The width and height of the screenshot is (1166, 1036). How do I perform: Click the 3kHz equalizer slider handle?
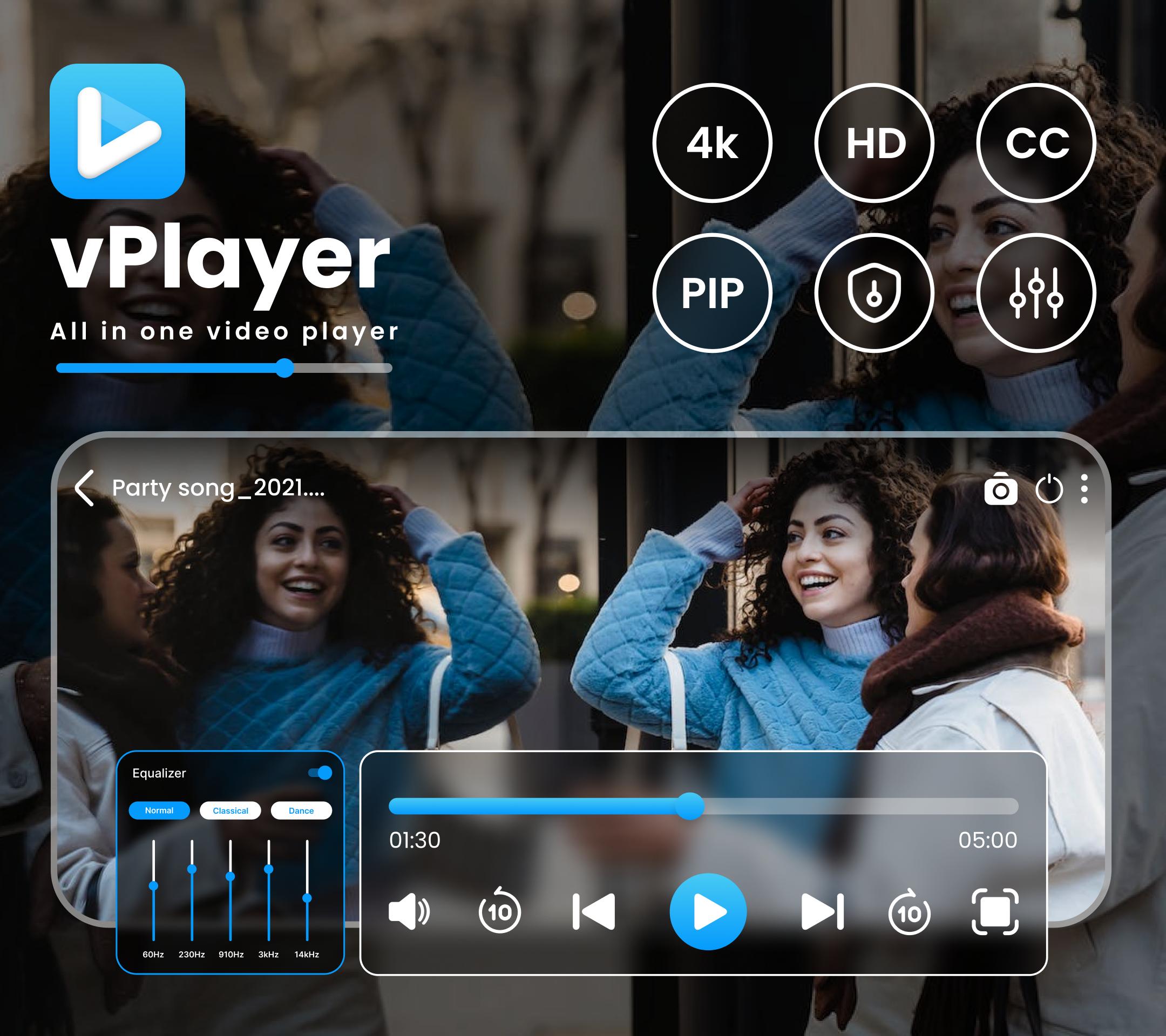(x=269, y=869)
